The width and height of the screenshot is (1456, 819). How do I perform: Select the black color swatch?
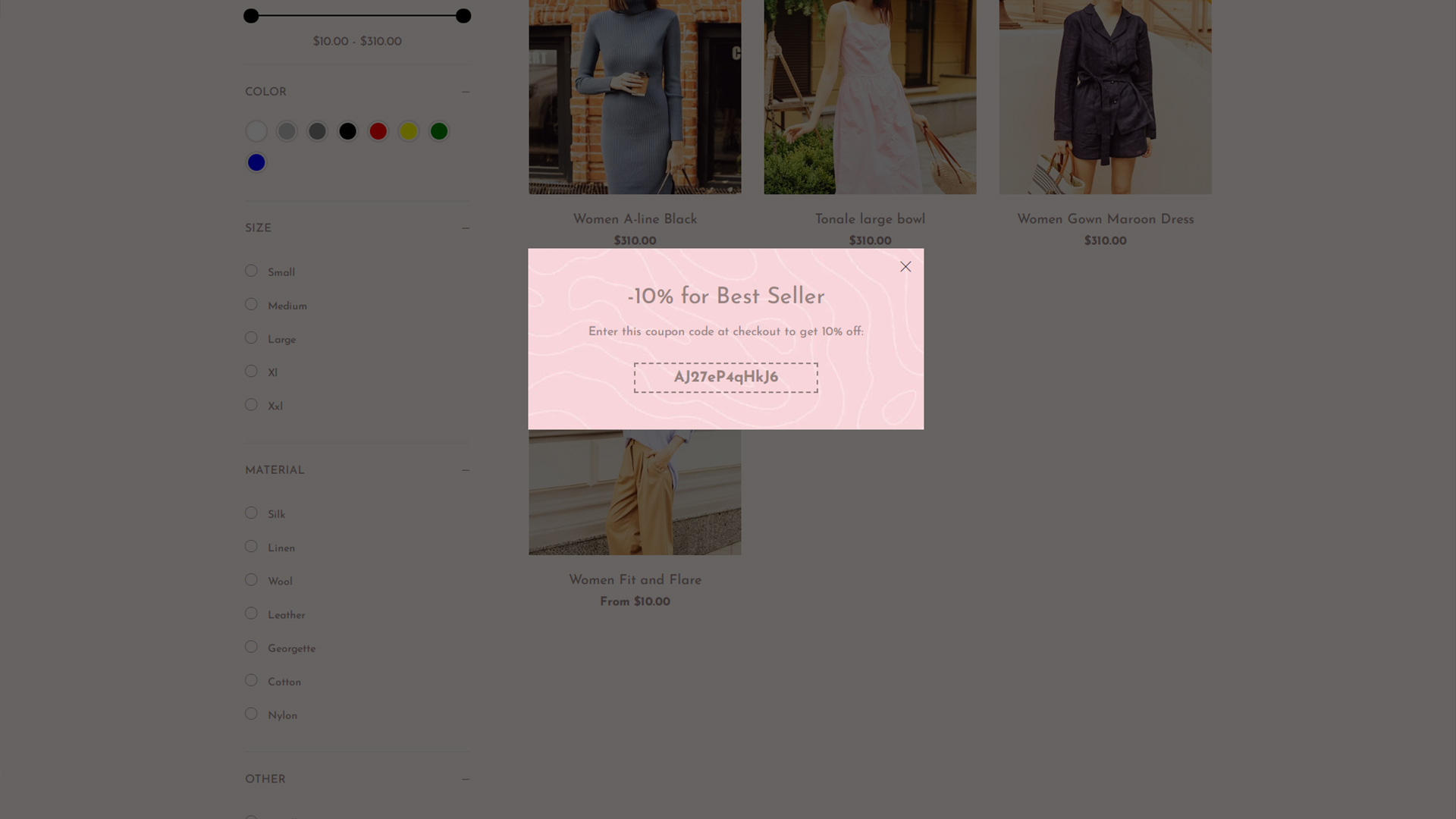[347, 131]
